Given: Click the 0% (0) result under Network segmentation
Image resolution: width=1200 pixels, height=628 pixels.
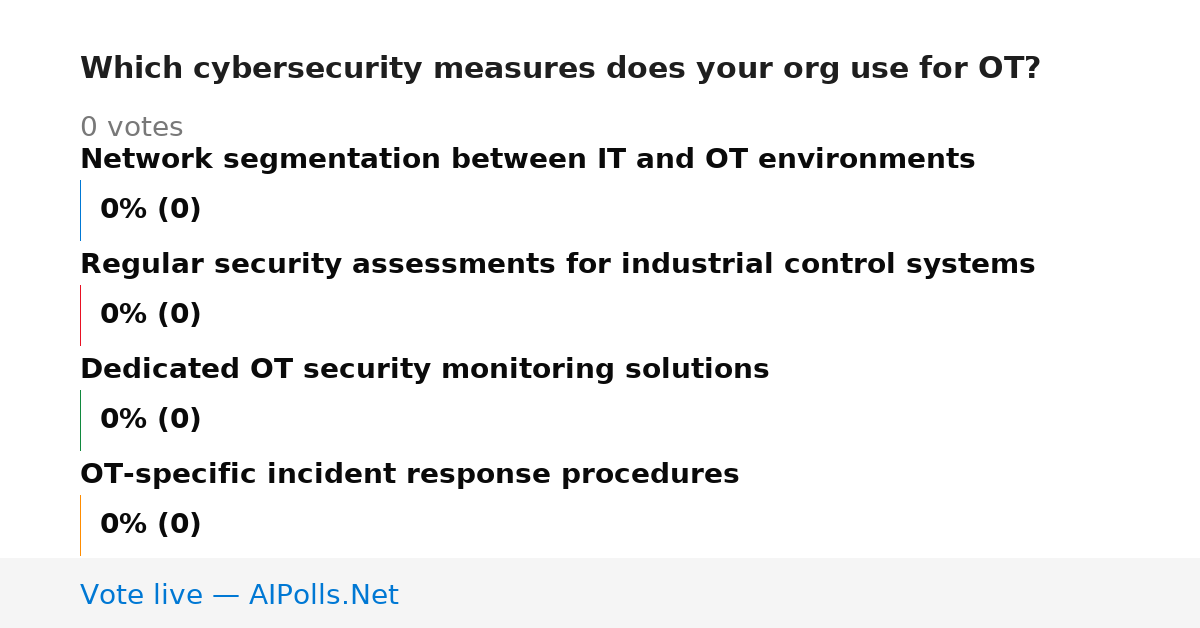Looking at the screenshot, I should [x=150, y=210].
